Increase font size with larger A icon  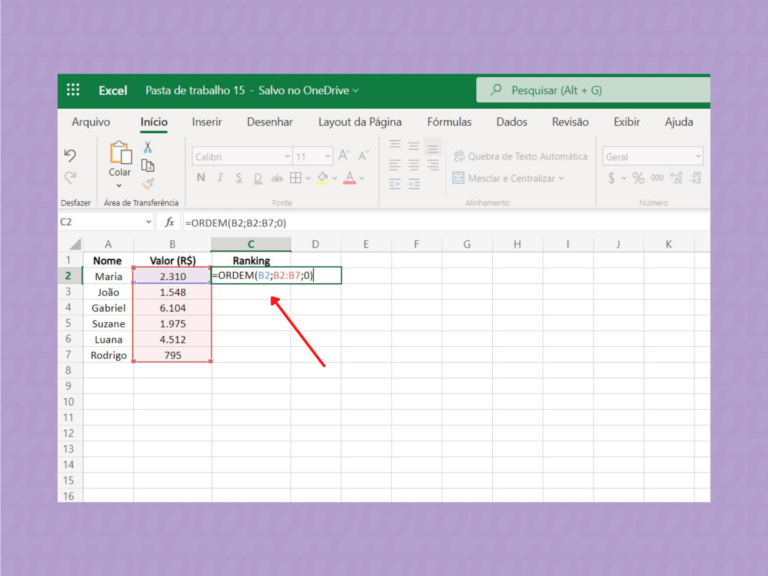click(x=344, y=156)
